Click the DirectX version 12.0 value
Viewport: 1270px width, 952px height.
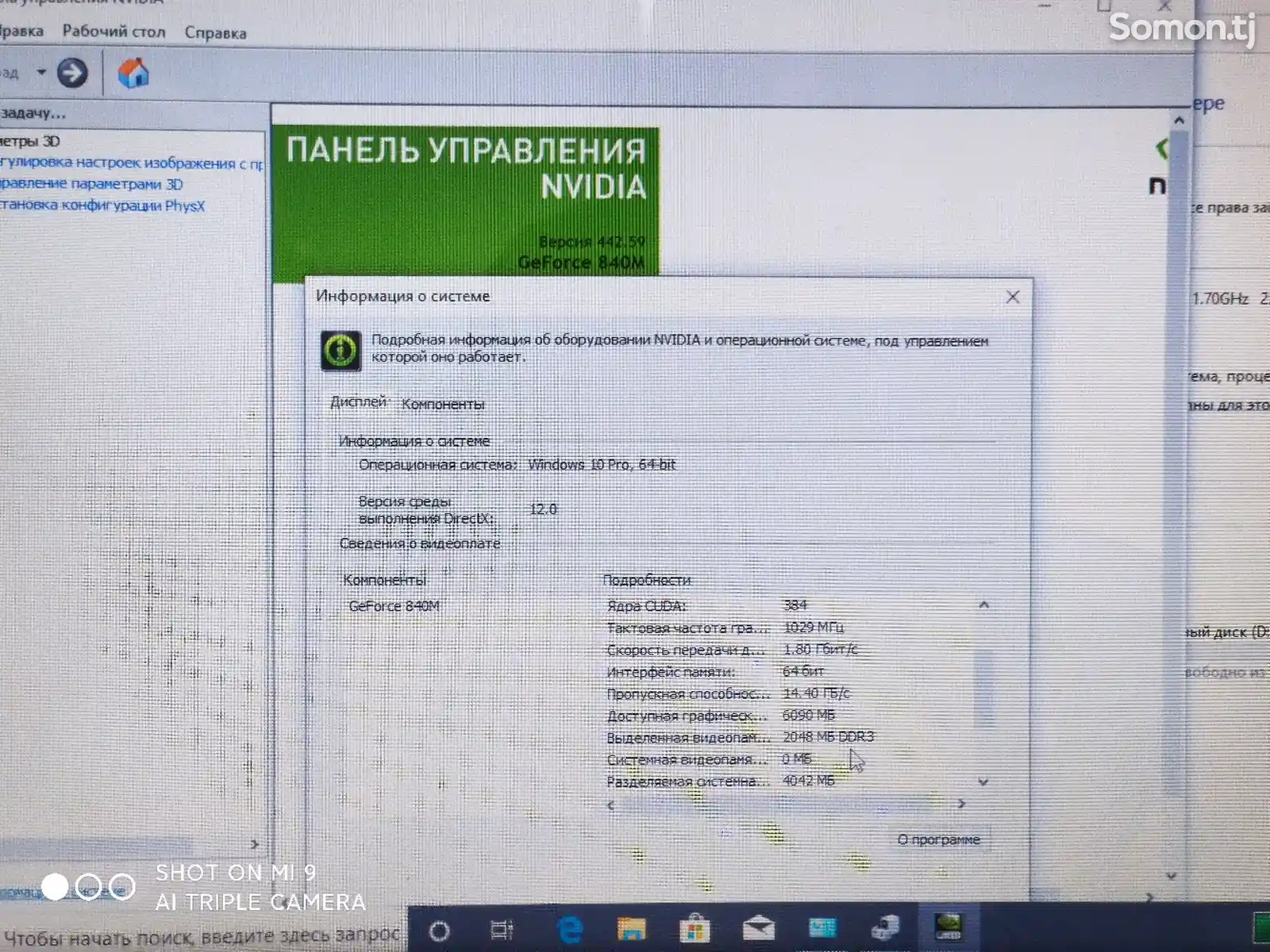[543, 509]
